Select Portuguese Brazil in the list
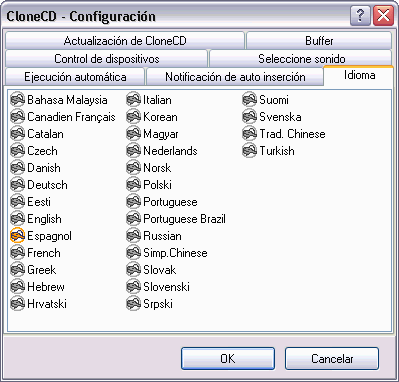 176,219
